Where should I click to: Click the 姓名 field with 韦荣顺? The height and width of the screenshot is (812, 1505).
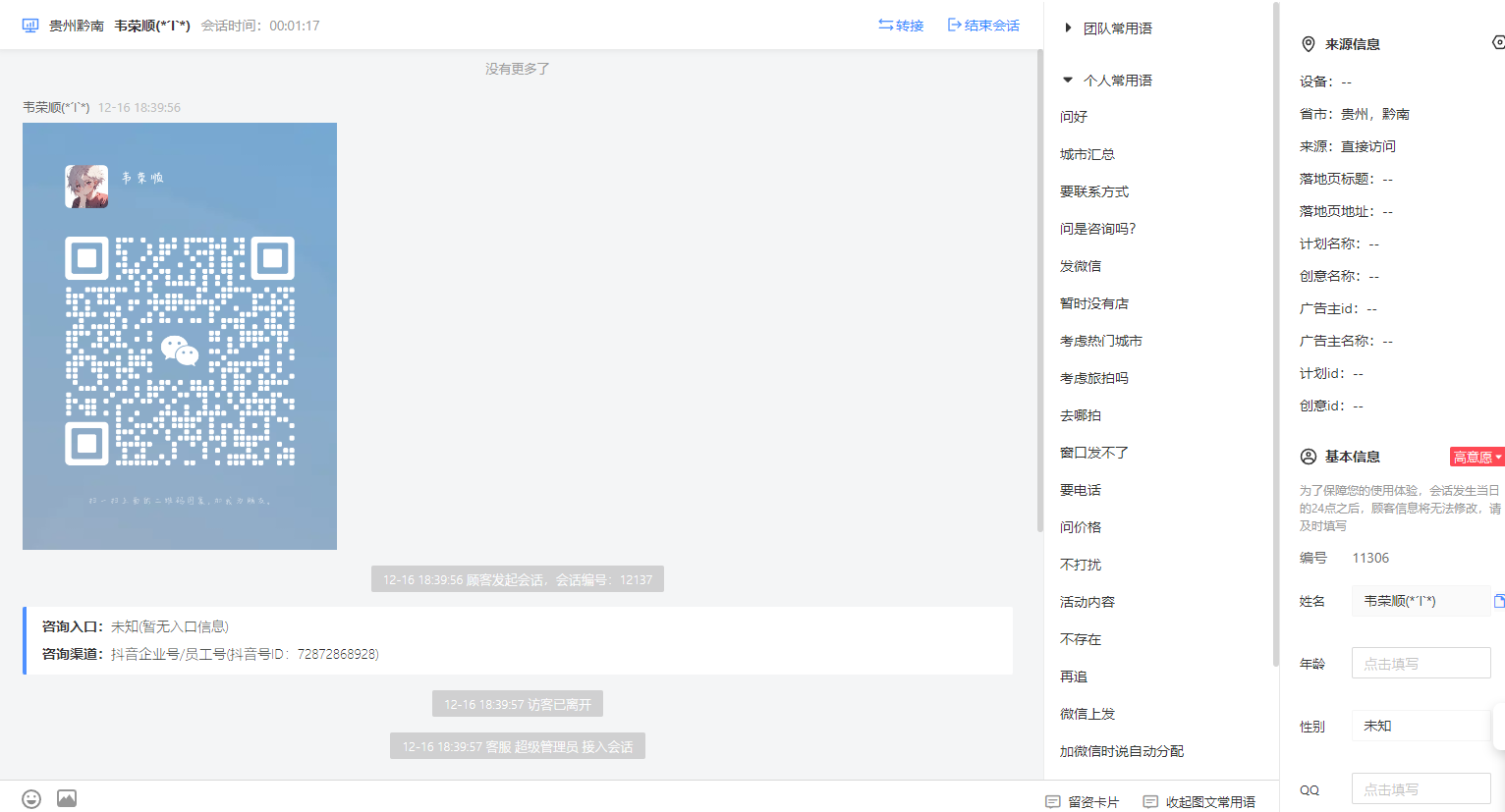1421,601
